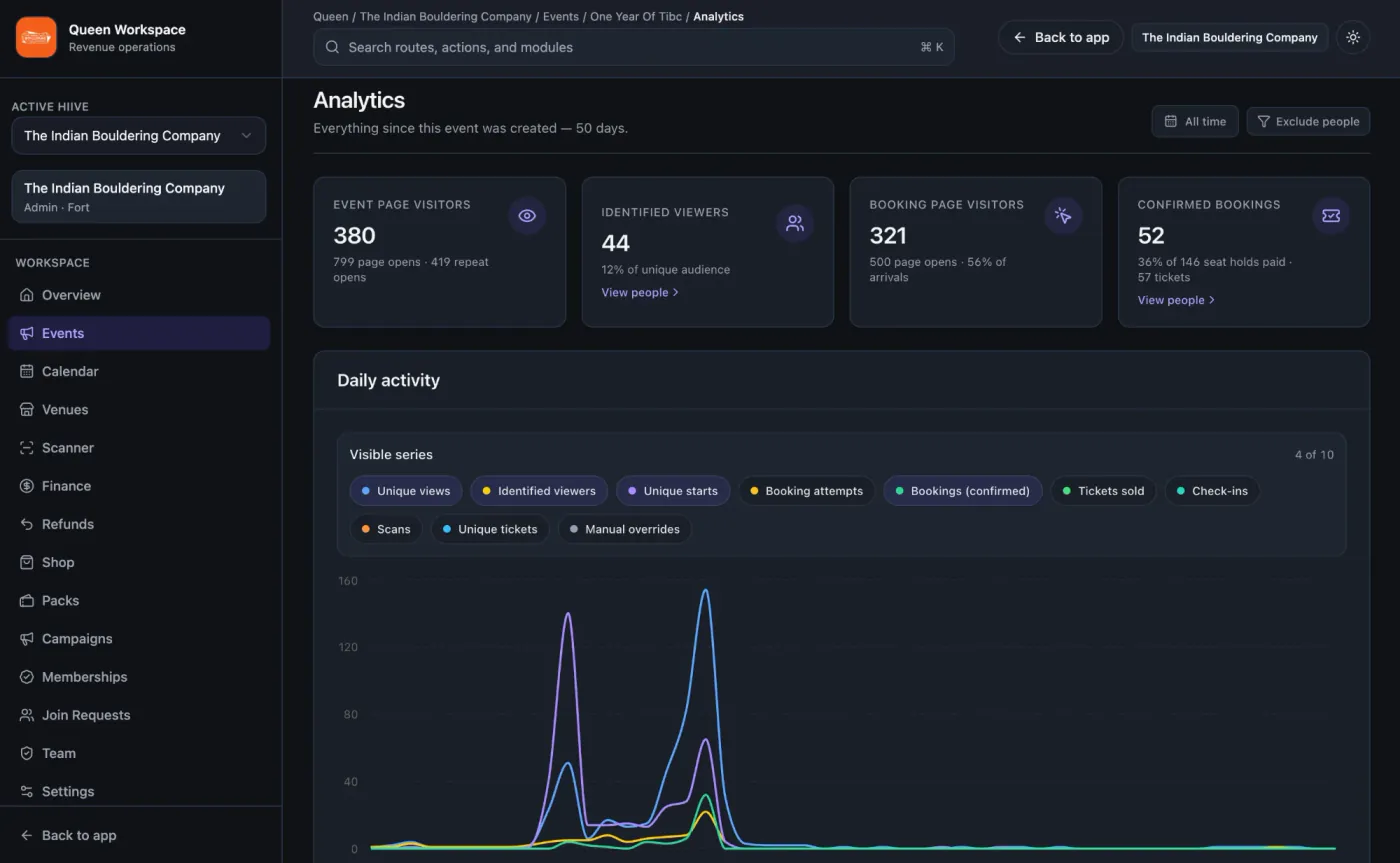This screenshot has width=1400, height=863.
Task: Click the Daily activity heading
Action: tap(388, 380)
